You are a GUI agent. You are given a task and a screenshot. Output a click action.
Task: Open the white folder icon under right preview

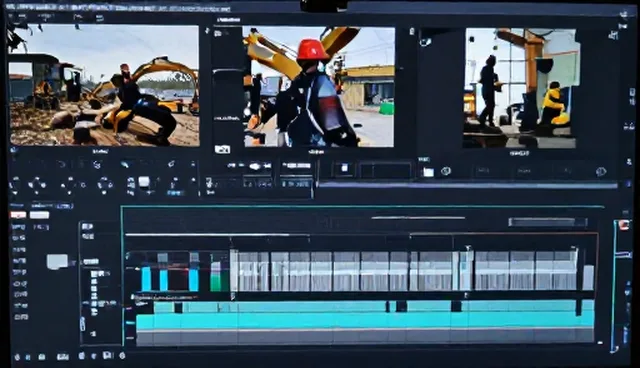(428, 172)
